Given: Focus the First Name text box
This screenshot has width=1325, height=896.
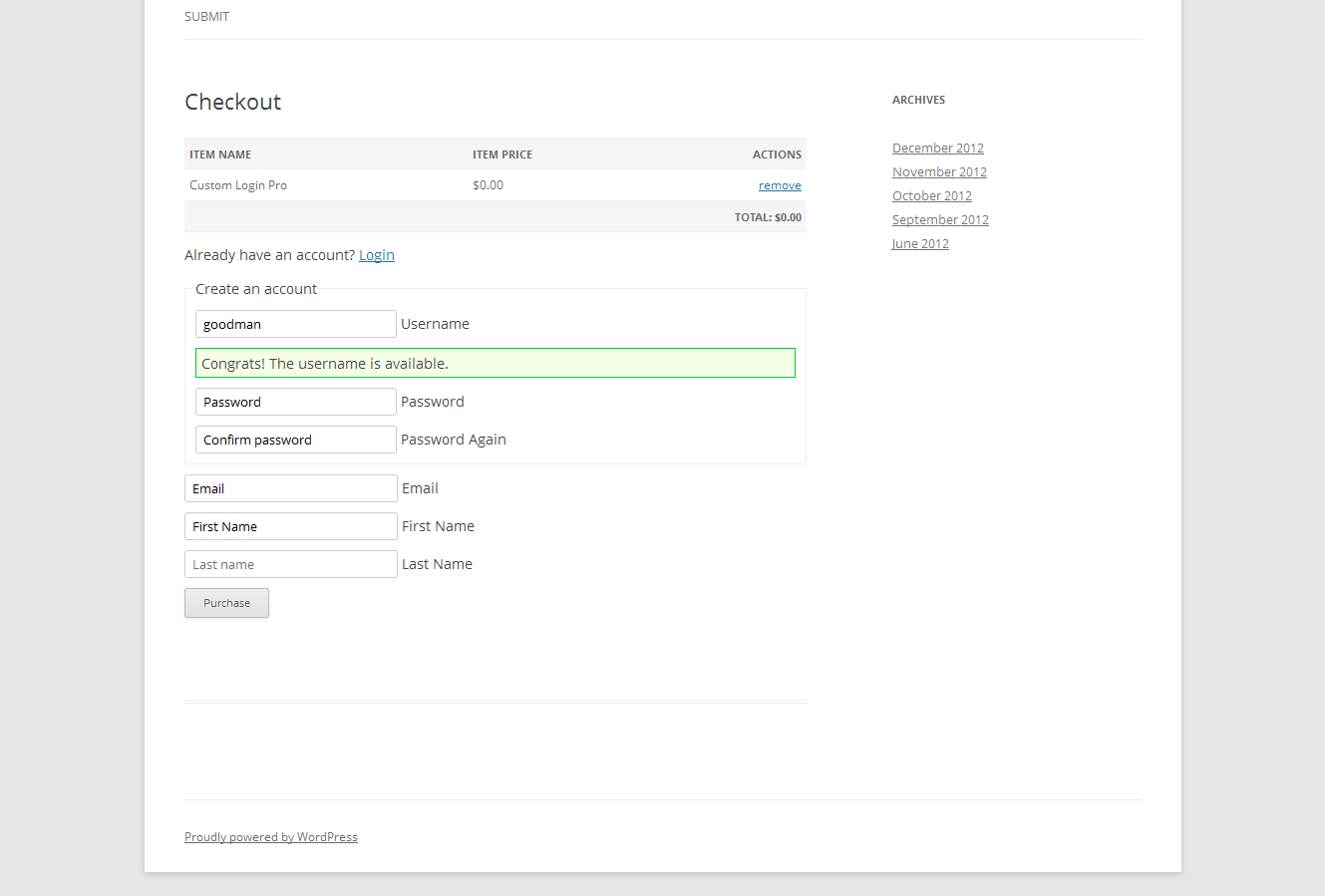Looking at the screenshot, I should click(x=290, y=526).
